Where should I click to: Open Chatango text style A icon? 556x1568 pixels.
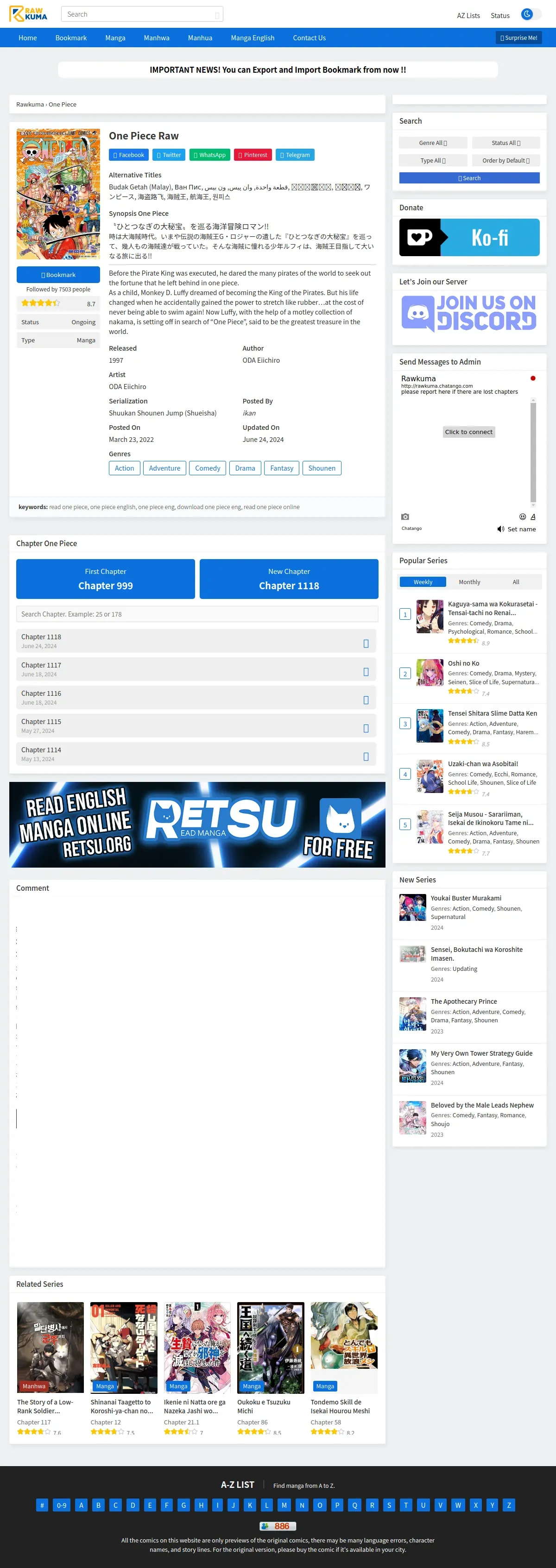click(533, 517)
